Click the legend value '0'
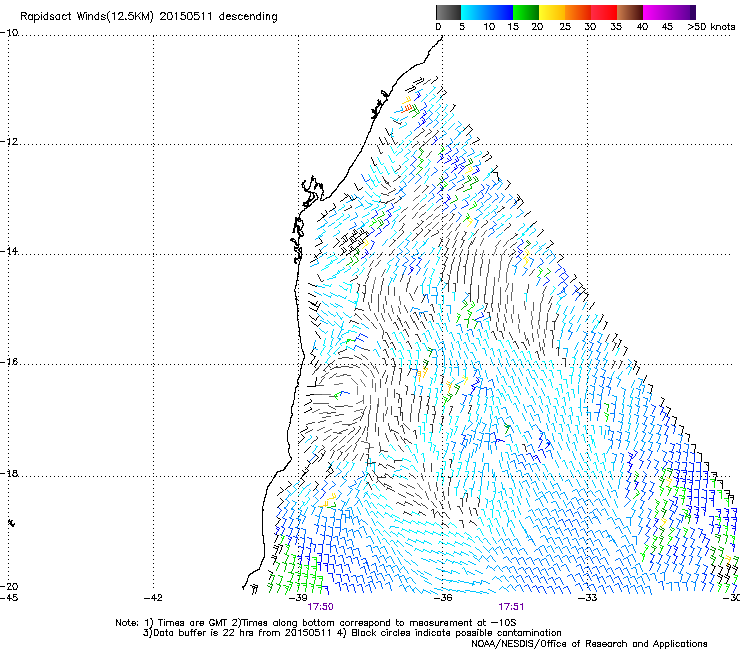 pyautogui.click(x=438, y=27)
